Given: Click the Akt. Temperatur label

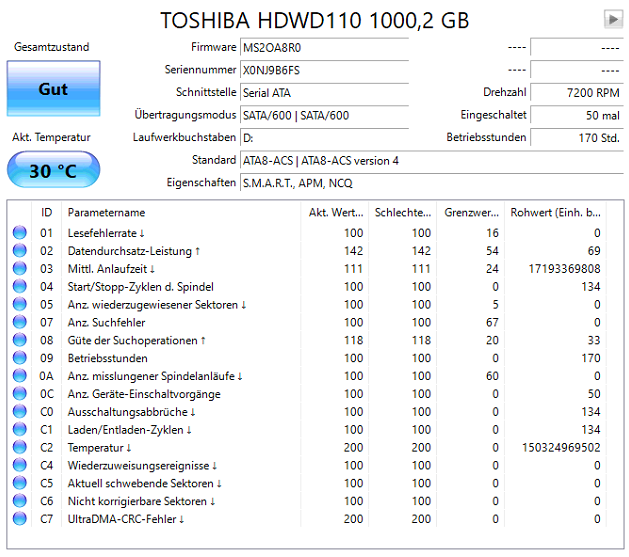Looking at the screenshot, I should (51, 137).
